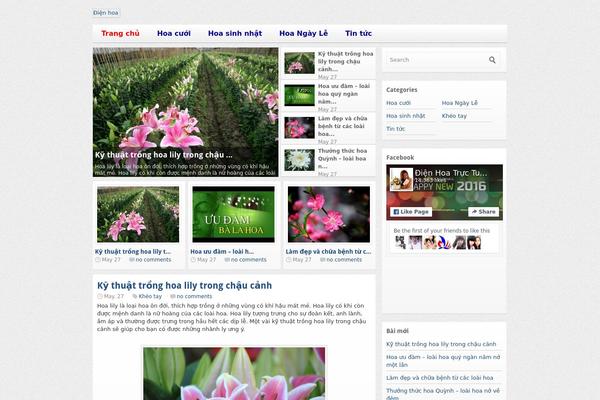Open Tin tức category in sidebar
This screenshot has width=600, height=400.
point(395,129)
